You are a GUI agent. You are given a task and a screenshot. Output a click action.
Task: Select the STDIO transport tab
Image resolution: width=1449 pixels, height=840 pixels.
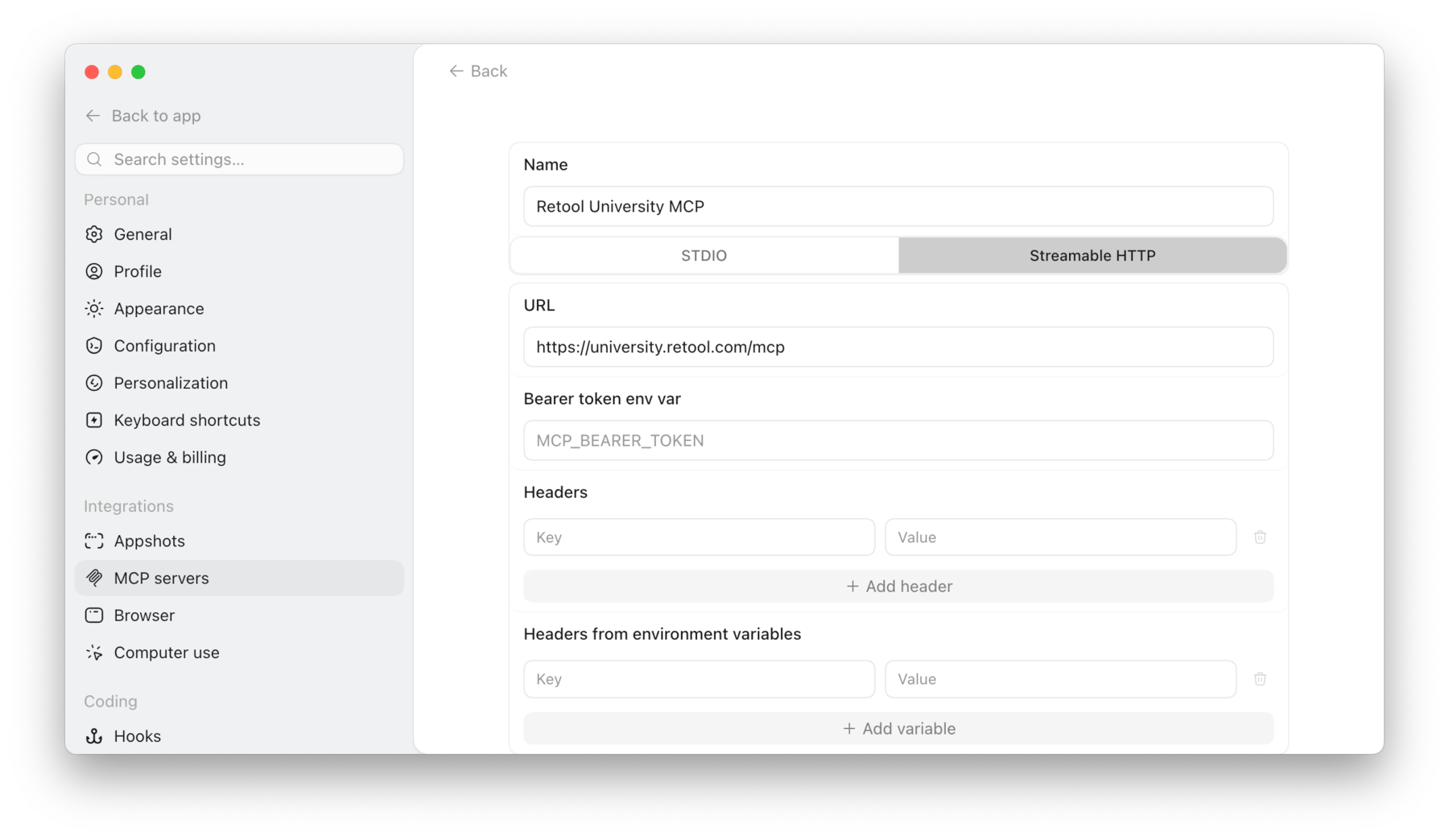click(x=704, y=255)
